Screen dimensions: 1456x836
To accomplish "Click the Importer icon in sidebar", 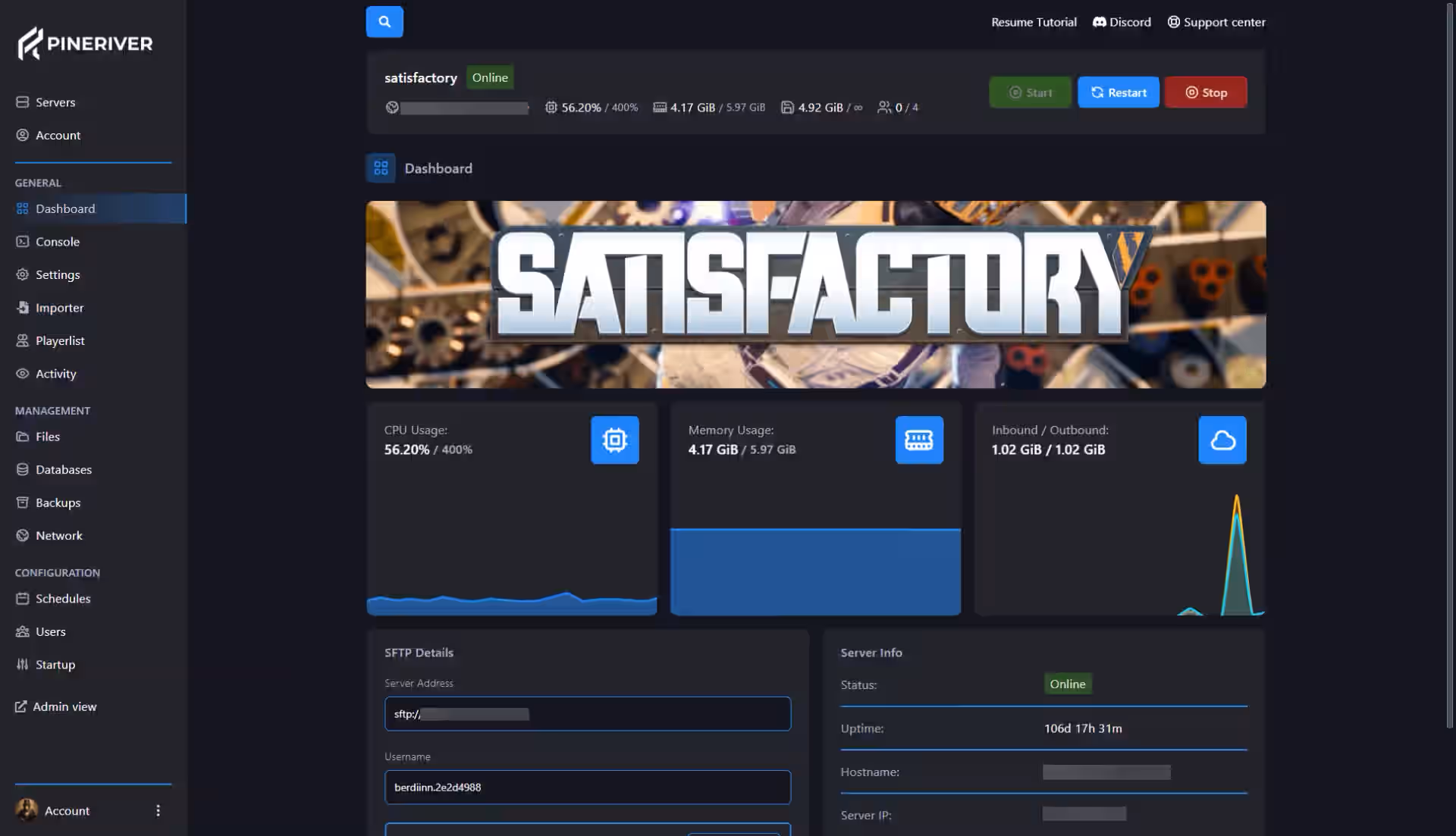I will point(23,307).
